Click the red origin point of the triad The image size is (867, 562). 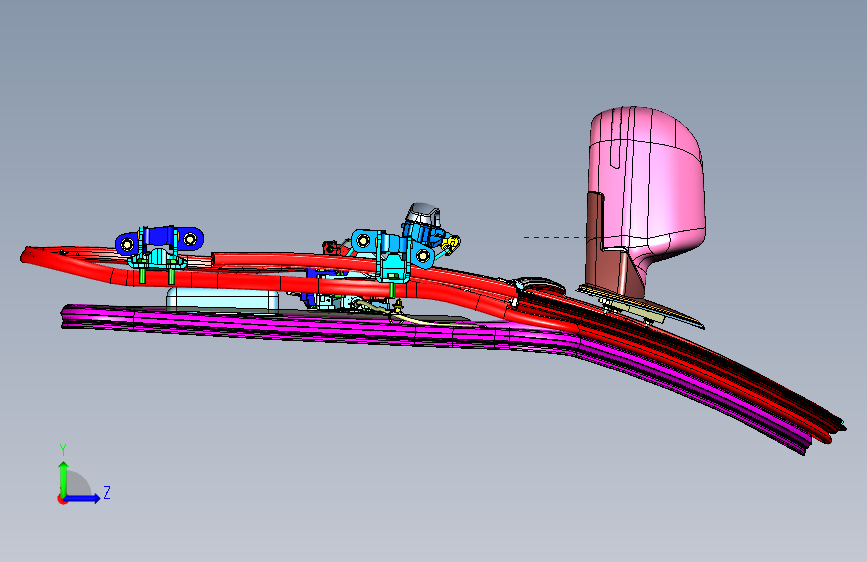(61, 499)
